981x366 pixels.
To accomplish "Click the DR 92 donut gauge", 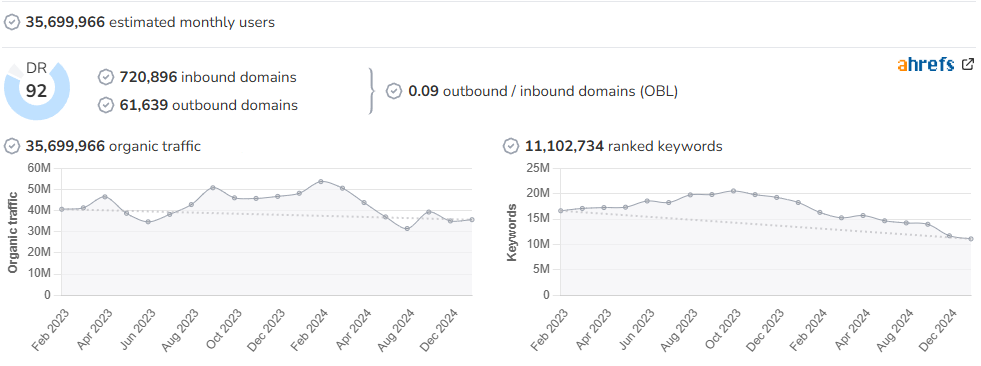I will click(37, 90).
